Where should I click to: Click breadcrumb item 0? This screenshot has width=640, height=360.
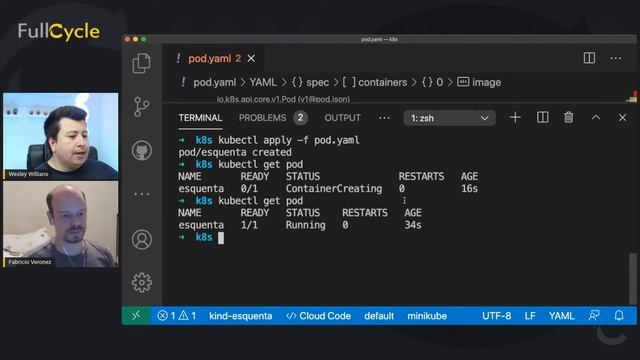coord(432,82)
